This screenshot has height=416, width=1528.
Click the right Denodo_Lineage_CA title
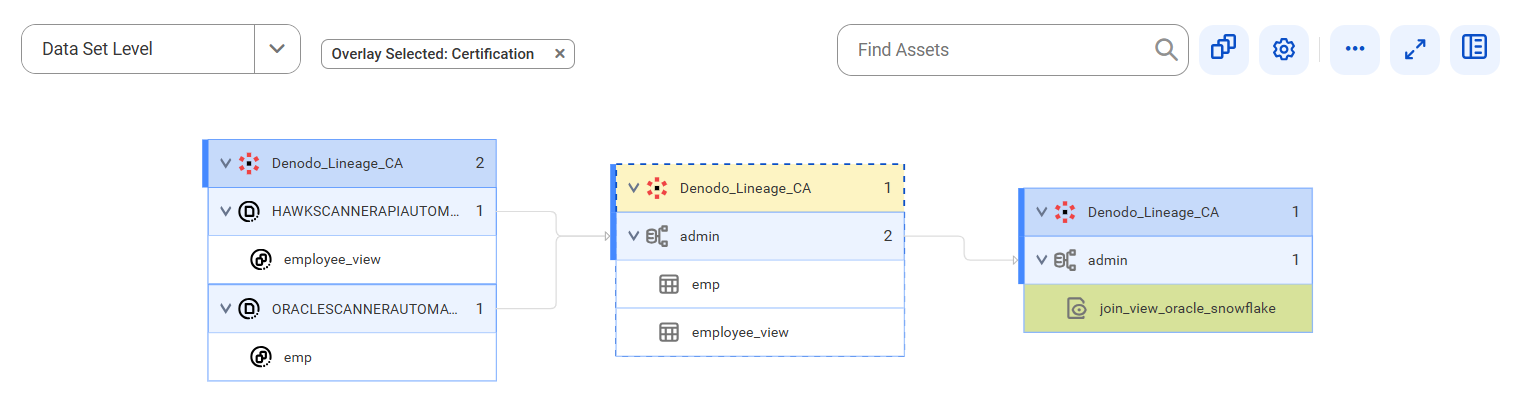point(1153,212)
